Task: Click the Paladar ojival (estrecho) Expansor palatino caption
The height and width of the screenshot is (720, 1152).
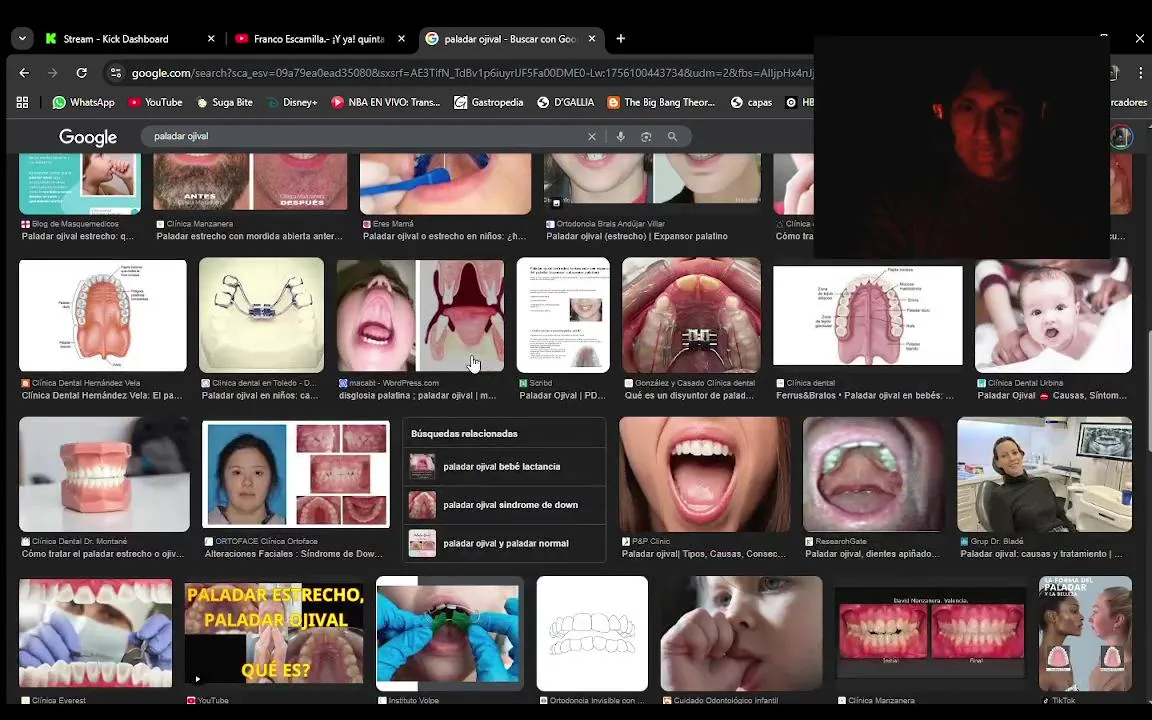Action: [x=637, y=237]
